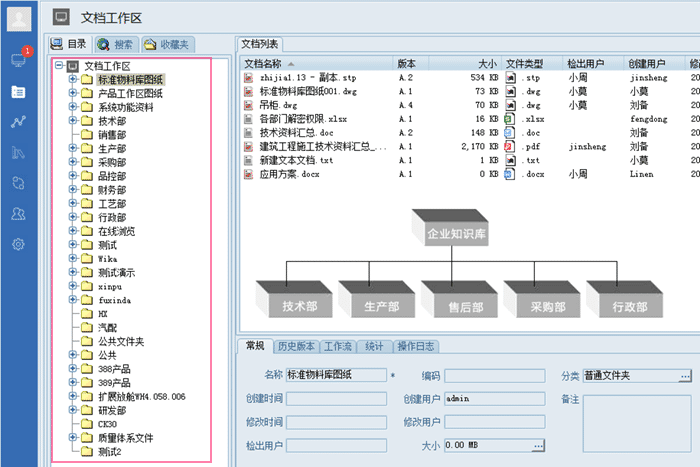700x467 pixels.
Task: Open the document list icon in sidebar
Action: 18,91
